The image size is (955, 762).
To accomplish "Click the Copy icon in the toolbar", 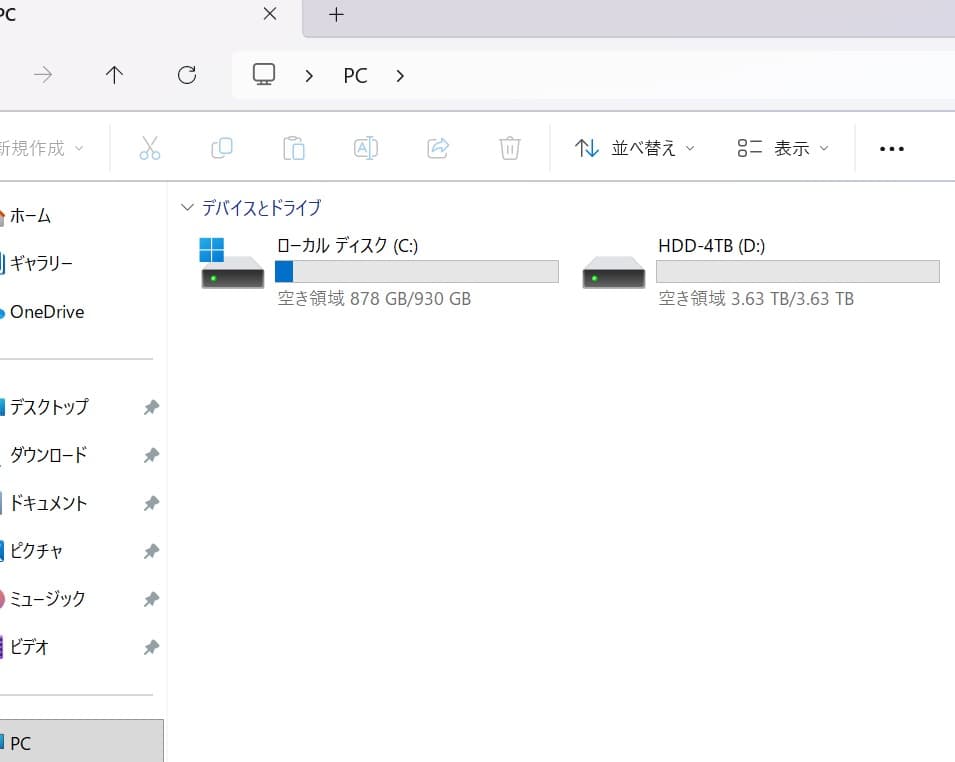I will 221,147.
